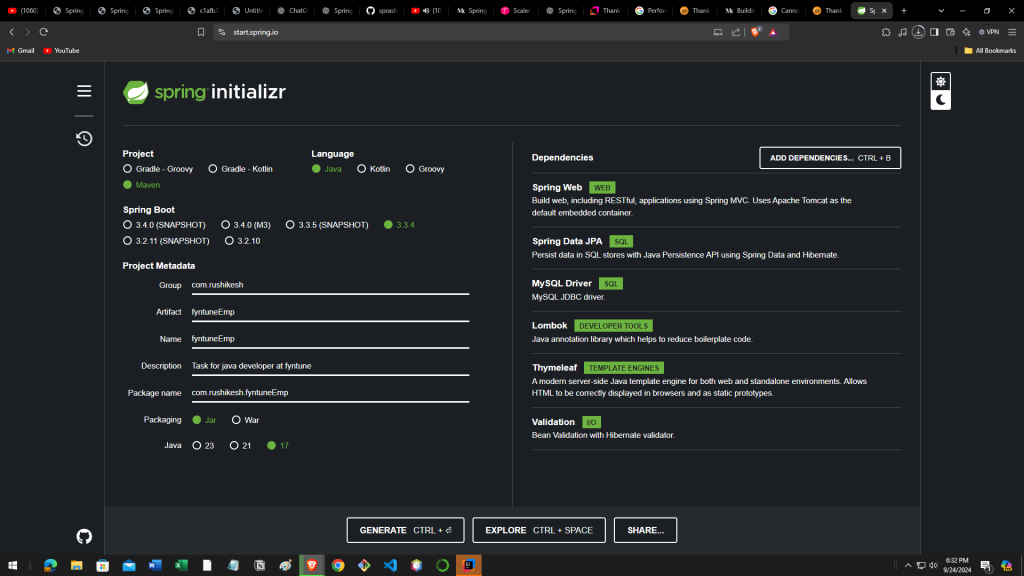Viewport: 1024px width, 576px height.
Task: Switch to light theme using sun icon
Action: [940, 82]
